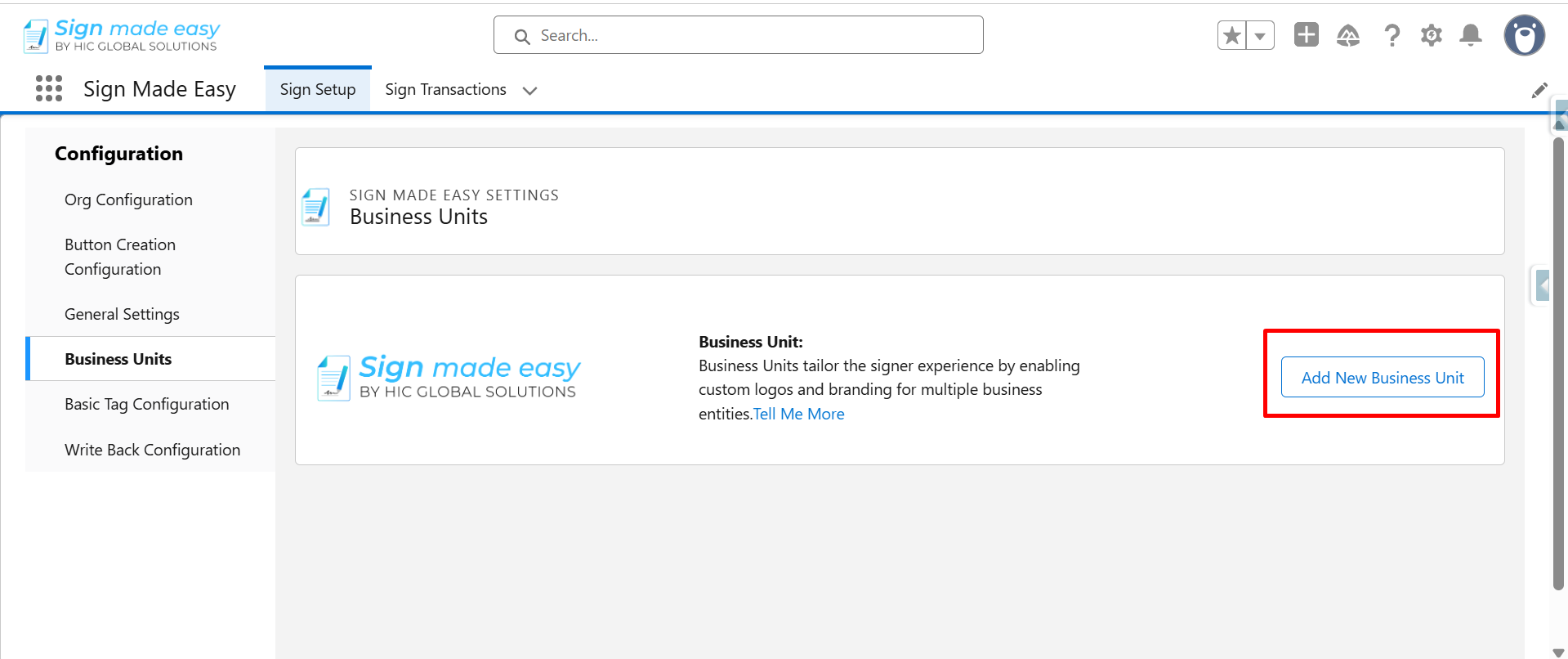Click the Business Units page header icon

315,207
